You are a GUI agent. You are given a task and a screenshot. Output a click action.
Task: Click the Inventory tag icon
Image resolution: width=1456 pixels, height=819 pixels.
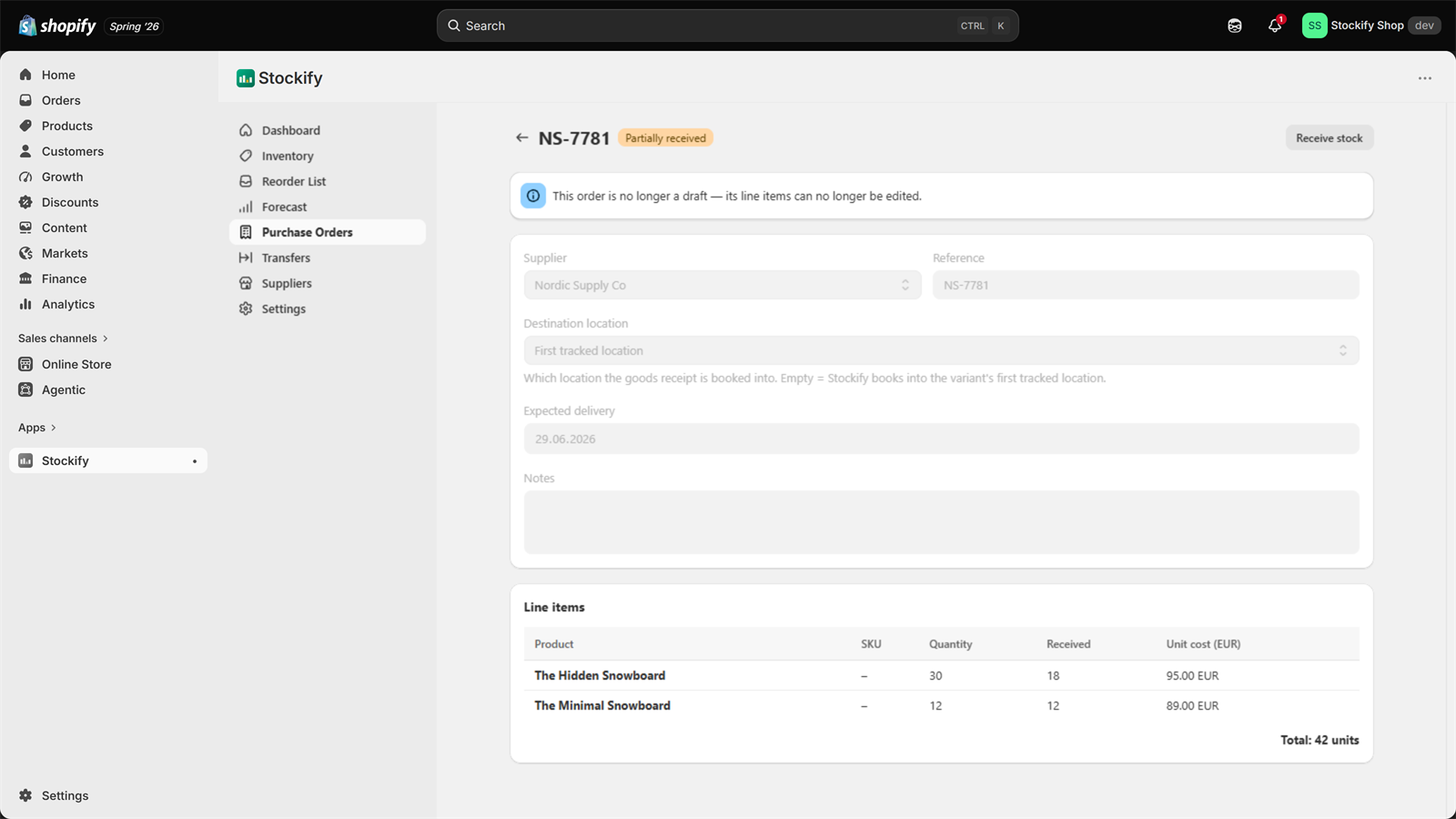click(x=246, y=156)
